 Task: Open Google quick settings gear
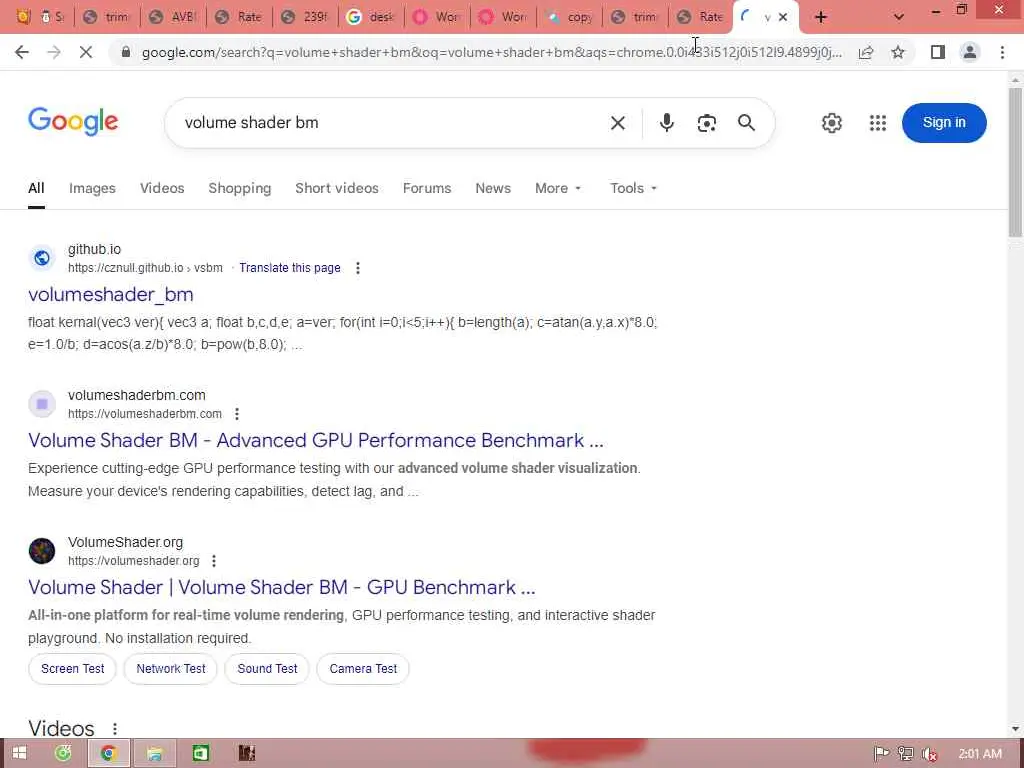pyautogui.click(x=831, y=123)
